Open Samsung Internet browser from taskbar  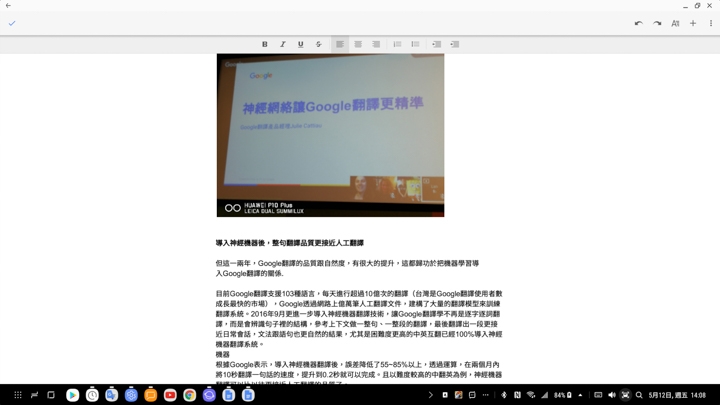209,395
